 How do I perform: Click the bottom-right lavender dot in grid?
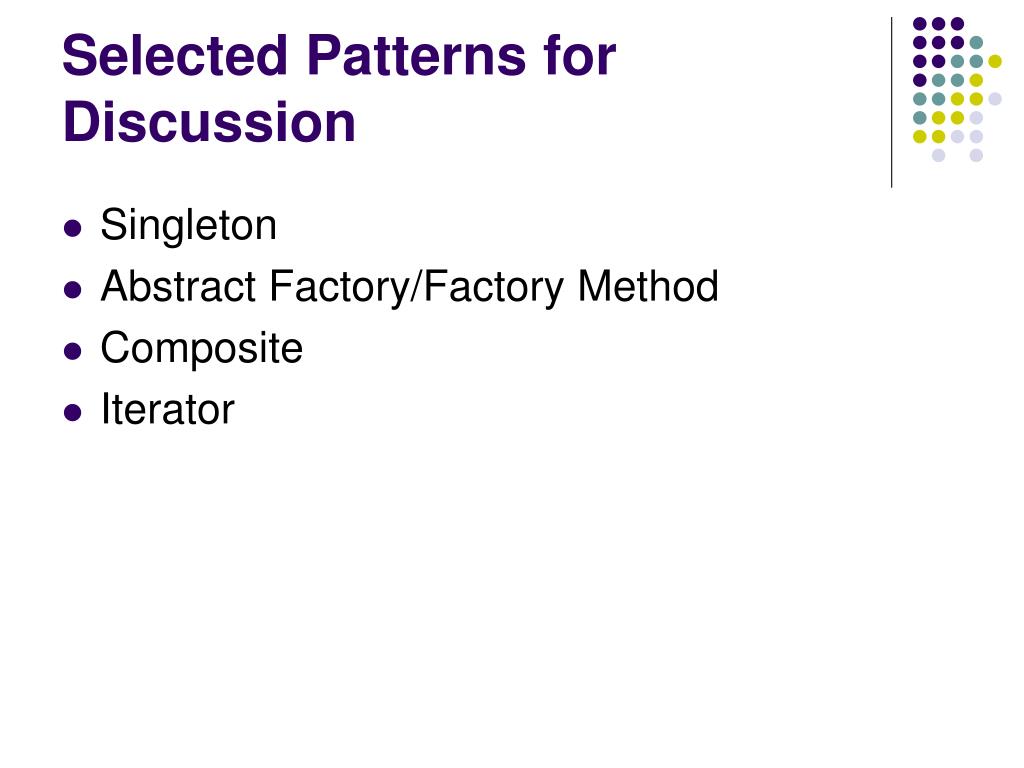(976, 155)
